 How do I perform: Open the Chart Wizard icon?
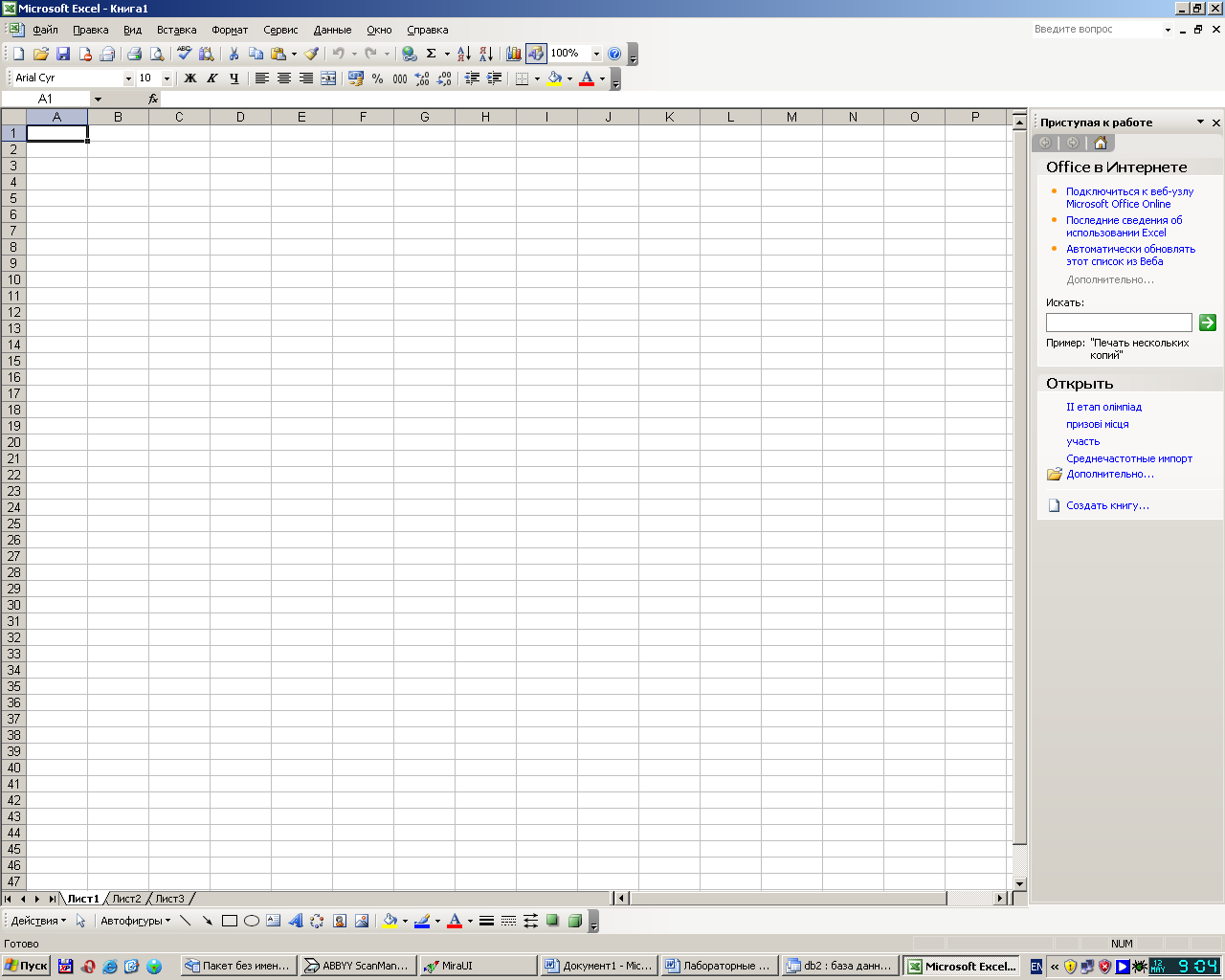pyautogui.click(x=513, y=54)
